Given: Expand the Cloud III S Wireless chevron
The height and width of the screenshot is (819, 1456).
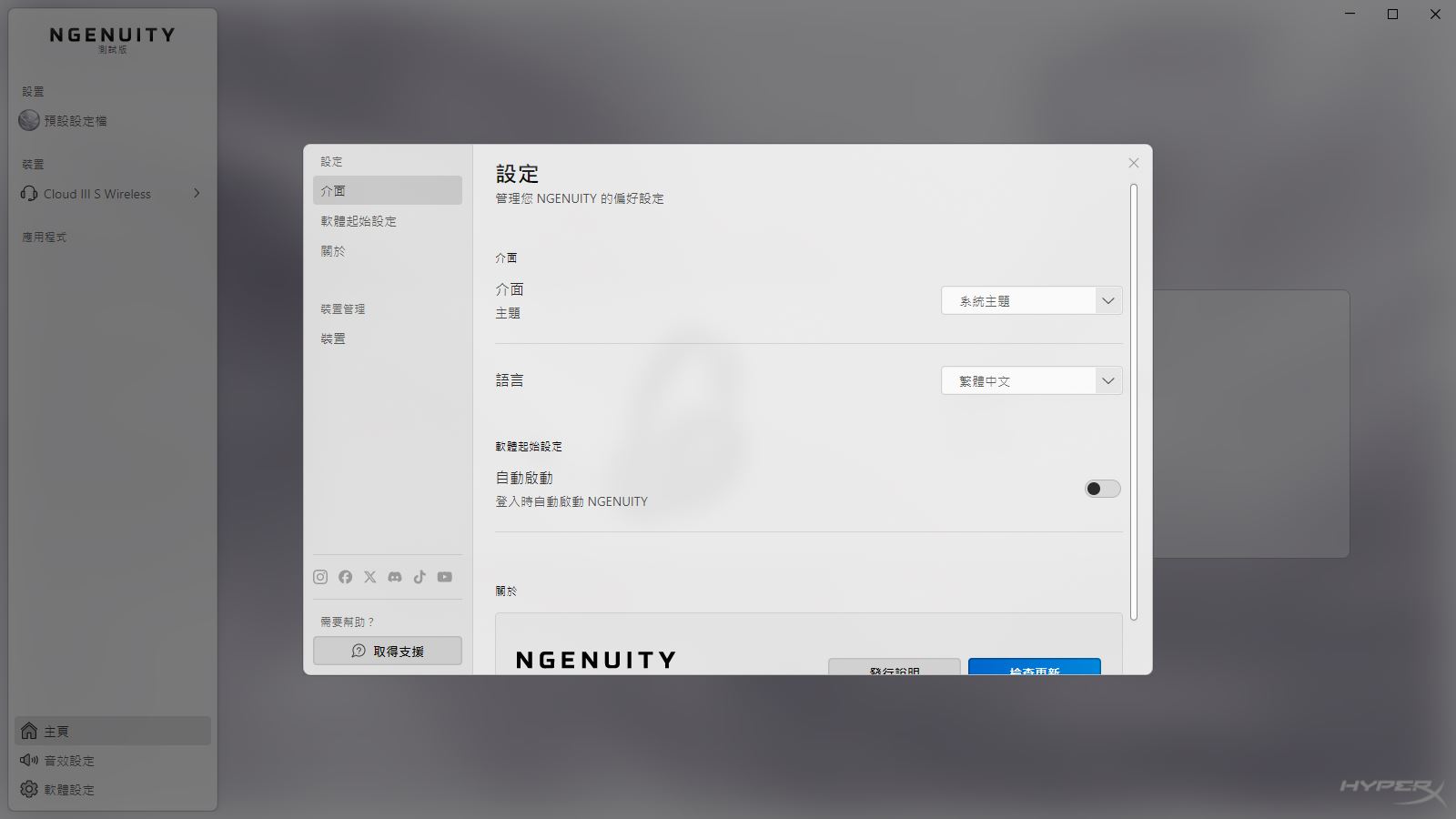Looking at the screenshot, I should tap(197, 193).
